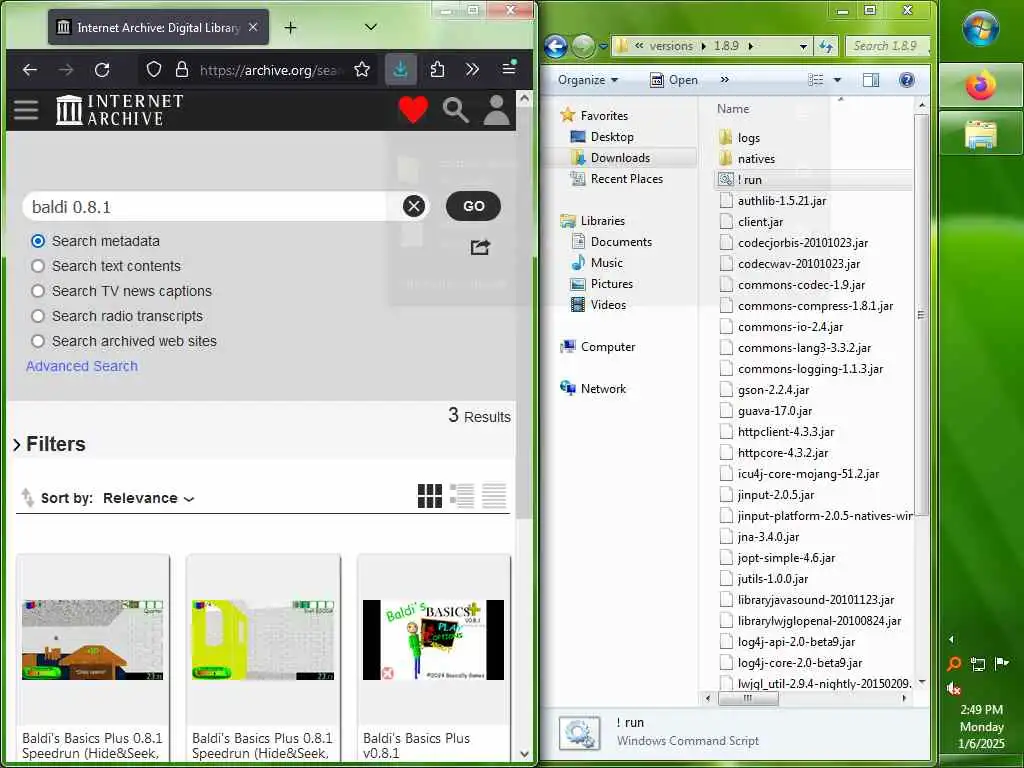Open Explorer view options dropdown arrow
The width and height of the screenshot is (1024, 768).
[837, 80]
